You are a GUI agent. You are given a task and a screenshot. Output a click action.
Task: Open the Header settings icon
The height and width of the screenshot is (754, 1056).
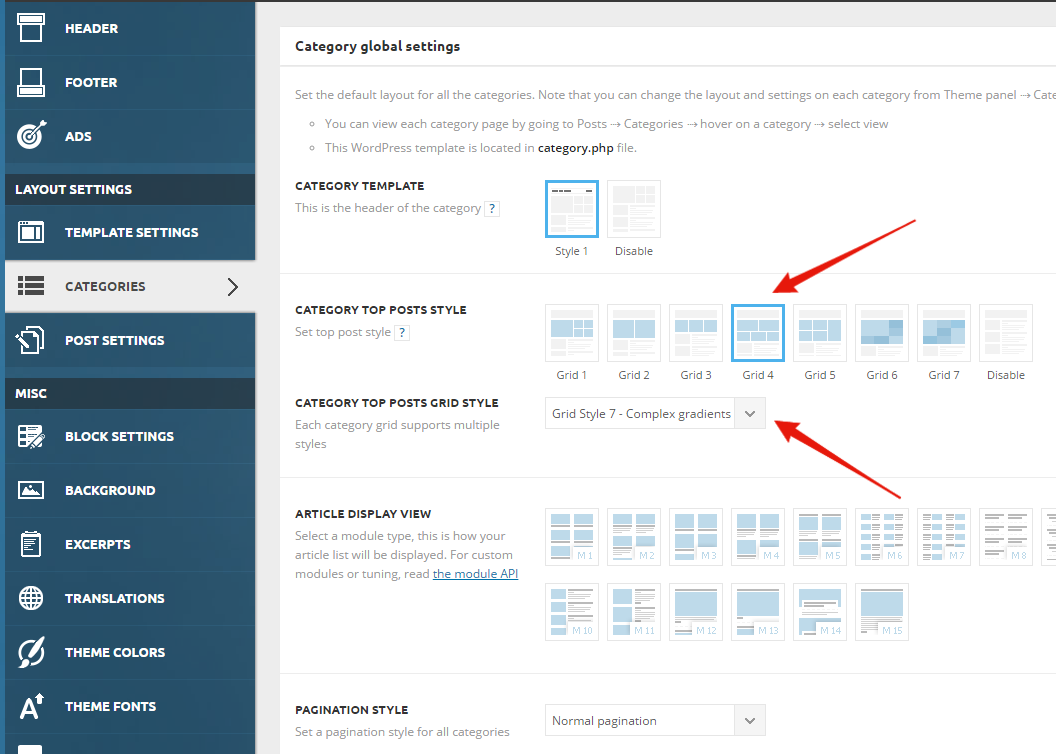click(x=31, y=28)
